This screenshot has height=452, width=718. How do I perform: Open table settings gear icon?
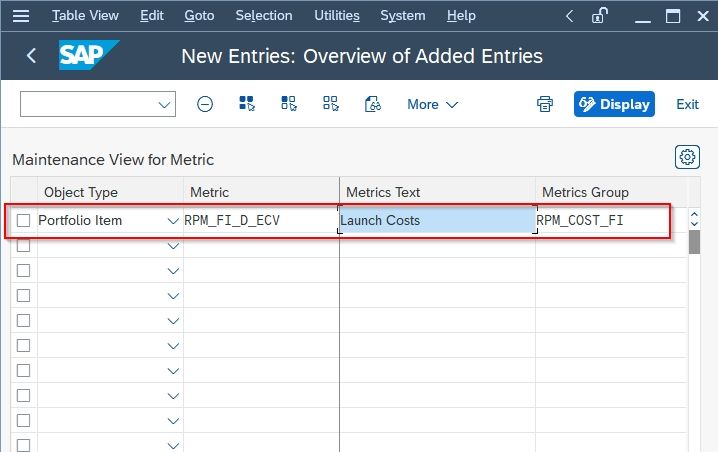click(x=687, y=157)
